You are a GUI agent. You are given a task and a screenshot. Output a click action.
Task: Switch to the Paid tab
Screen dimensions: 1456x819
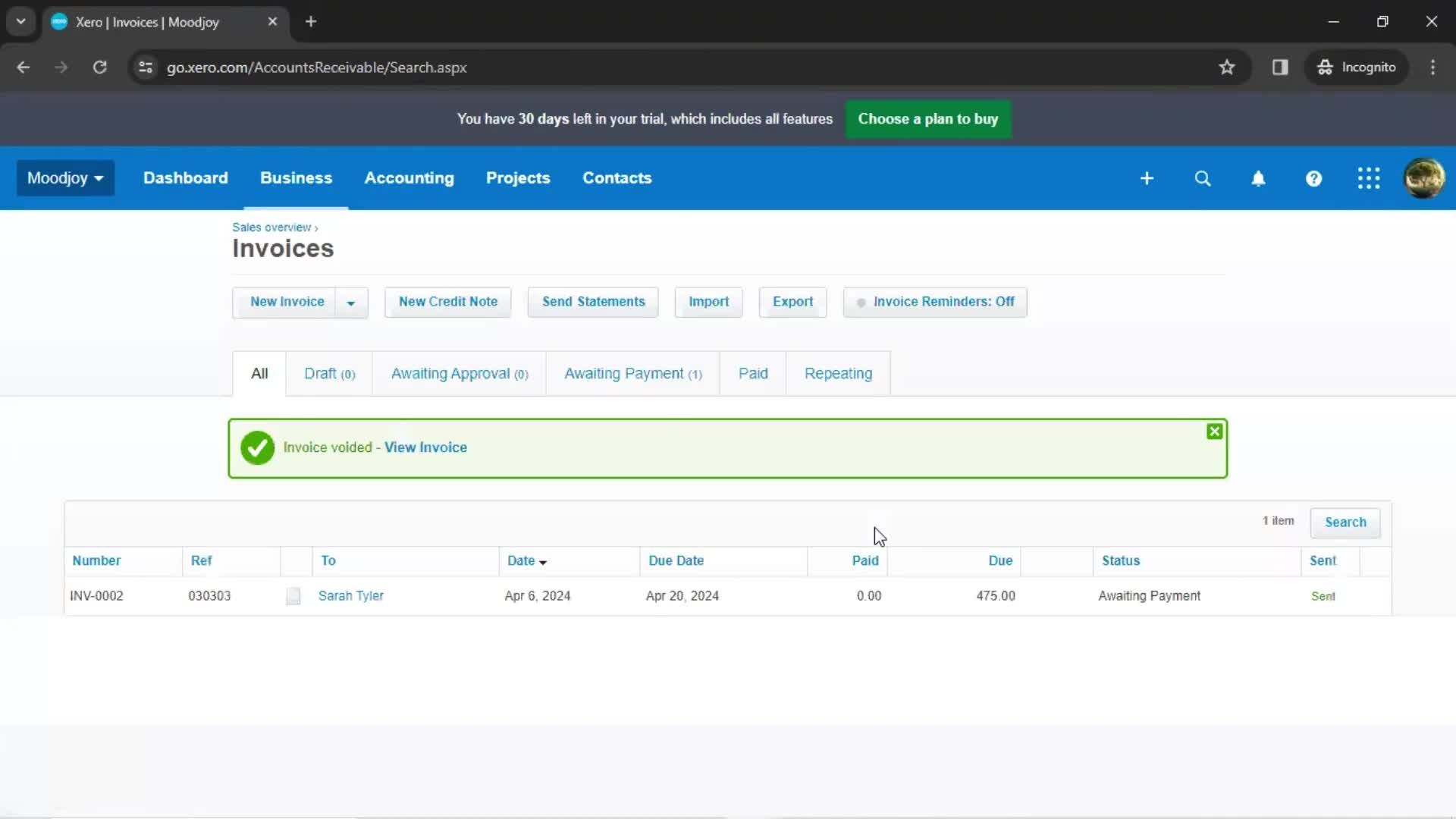pyautogui.click(x=753, y=374)
